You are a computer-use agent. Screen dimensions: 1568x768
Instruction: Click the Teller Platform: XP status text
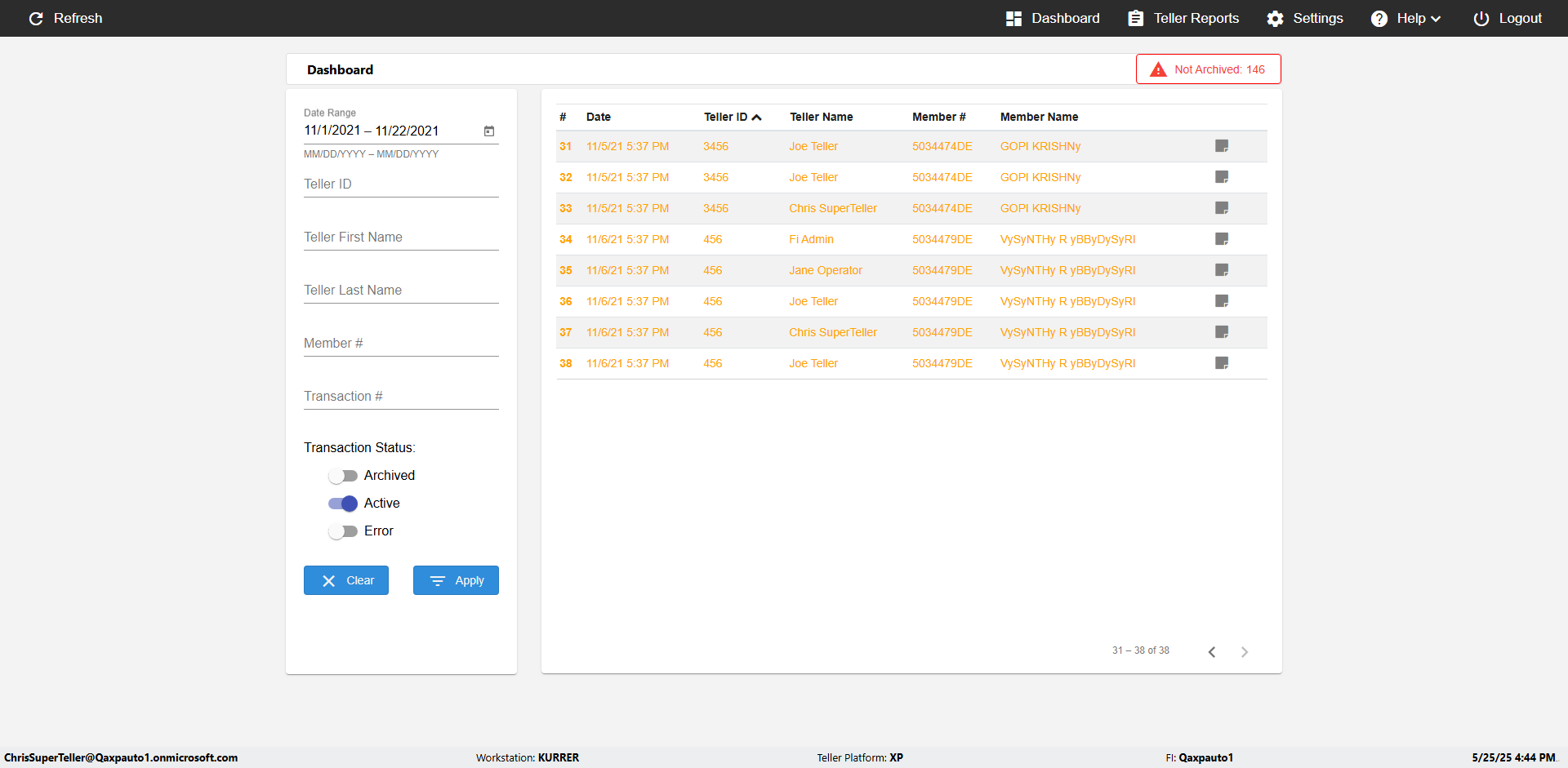pos(860,757)
